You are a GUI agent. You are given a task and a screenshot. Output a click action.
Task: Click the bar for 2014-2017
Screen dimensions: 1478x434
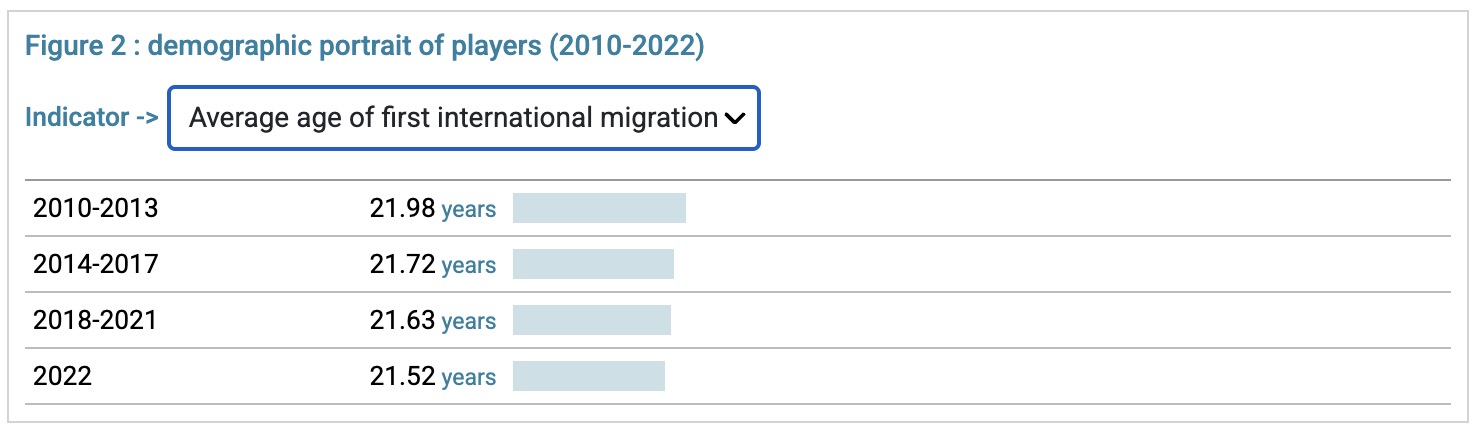tap(593, 264)
